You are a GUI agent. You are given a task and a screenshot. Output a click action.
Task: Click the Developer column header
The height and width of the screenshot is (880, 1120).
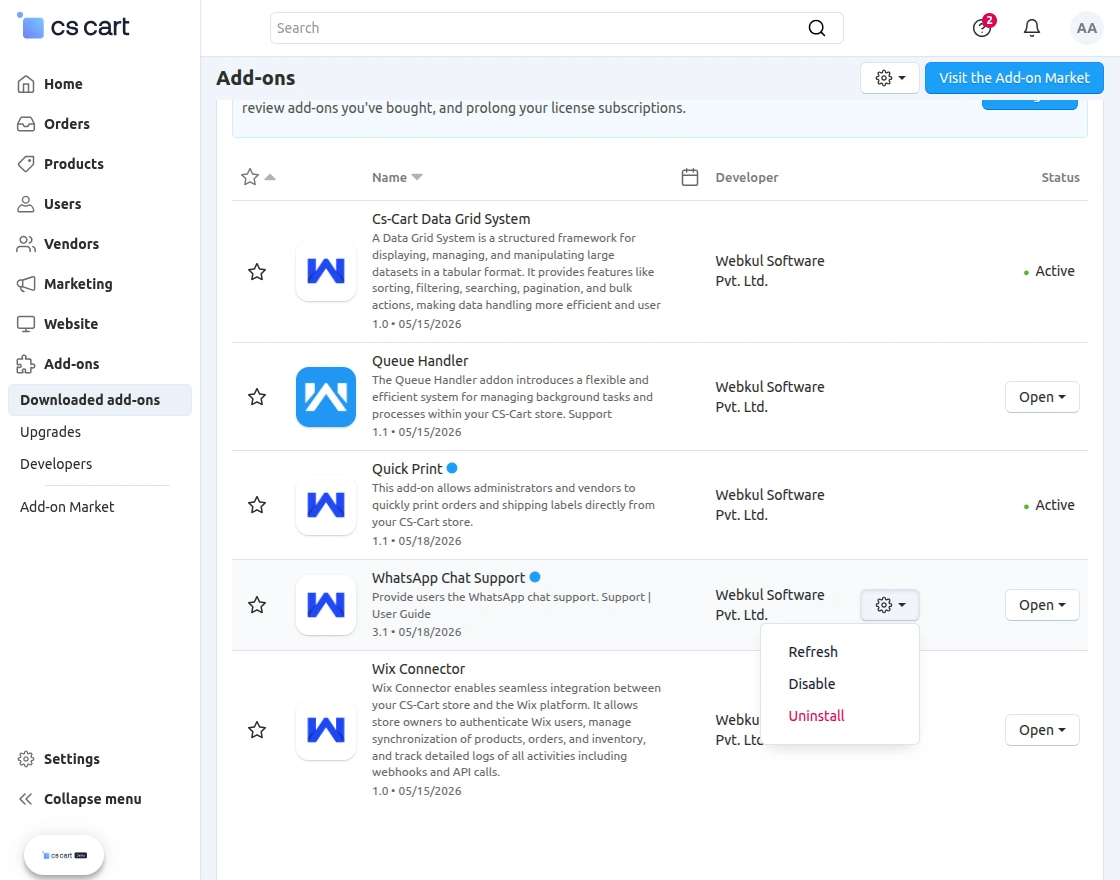(747, 177)
